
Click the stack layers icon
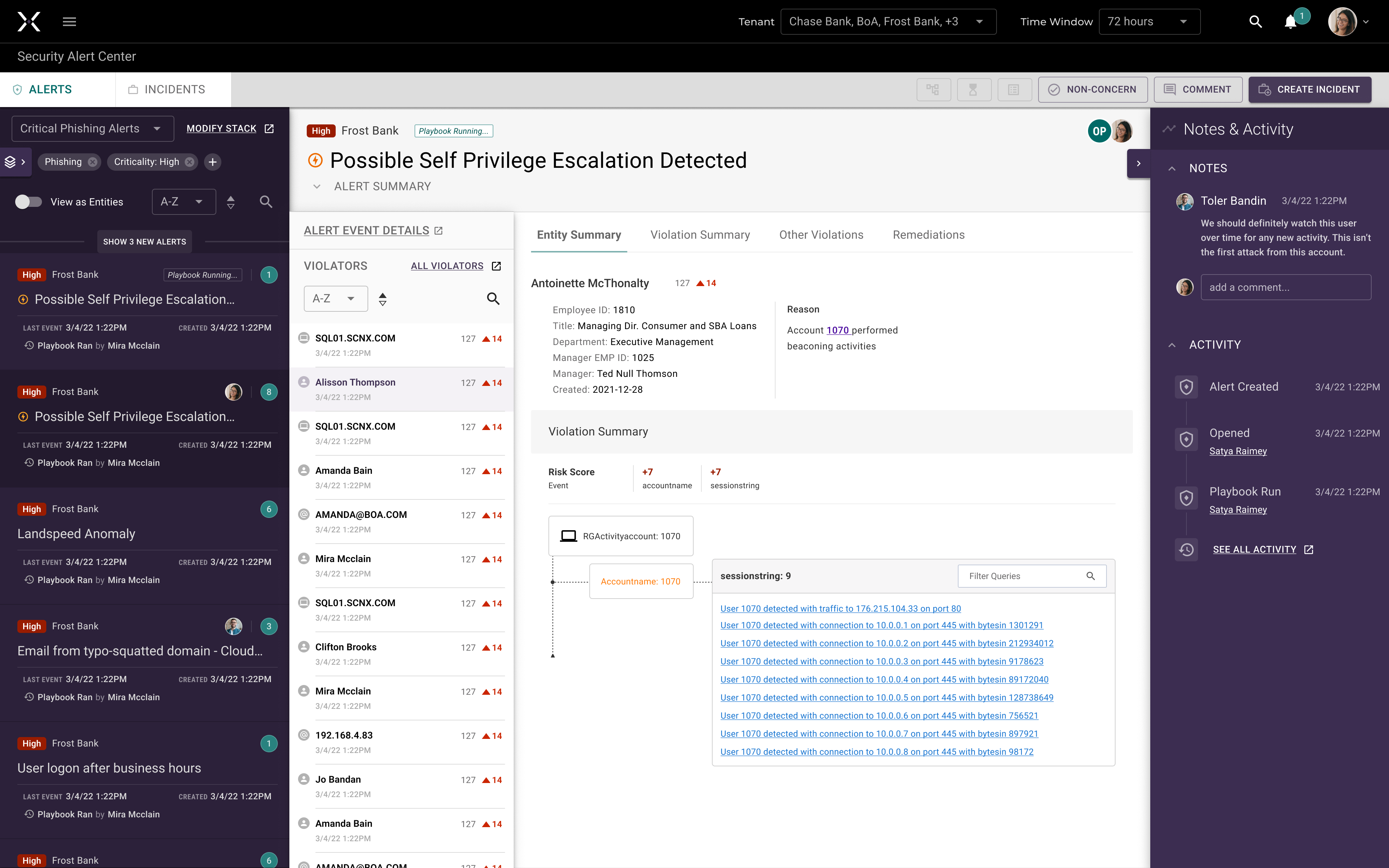10,162
